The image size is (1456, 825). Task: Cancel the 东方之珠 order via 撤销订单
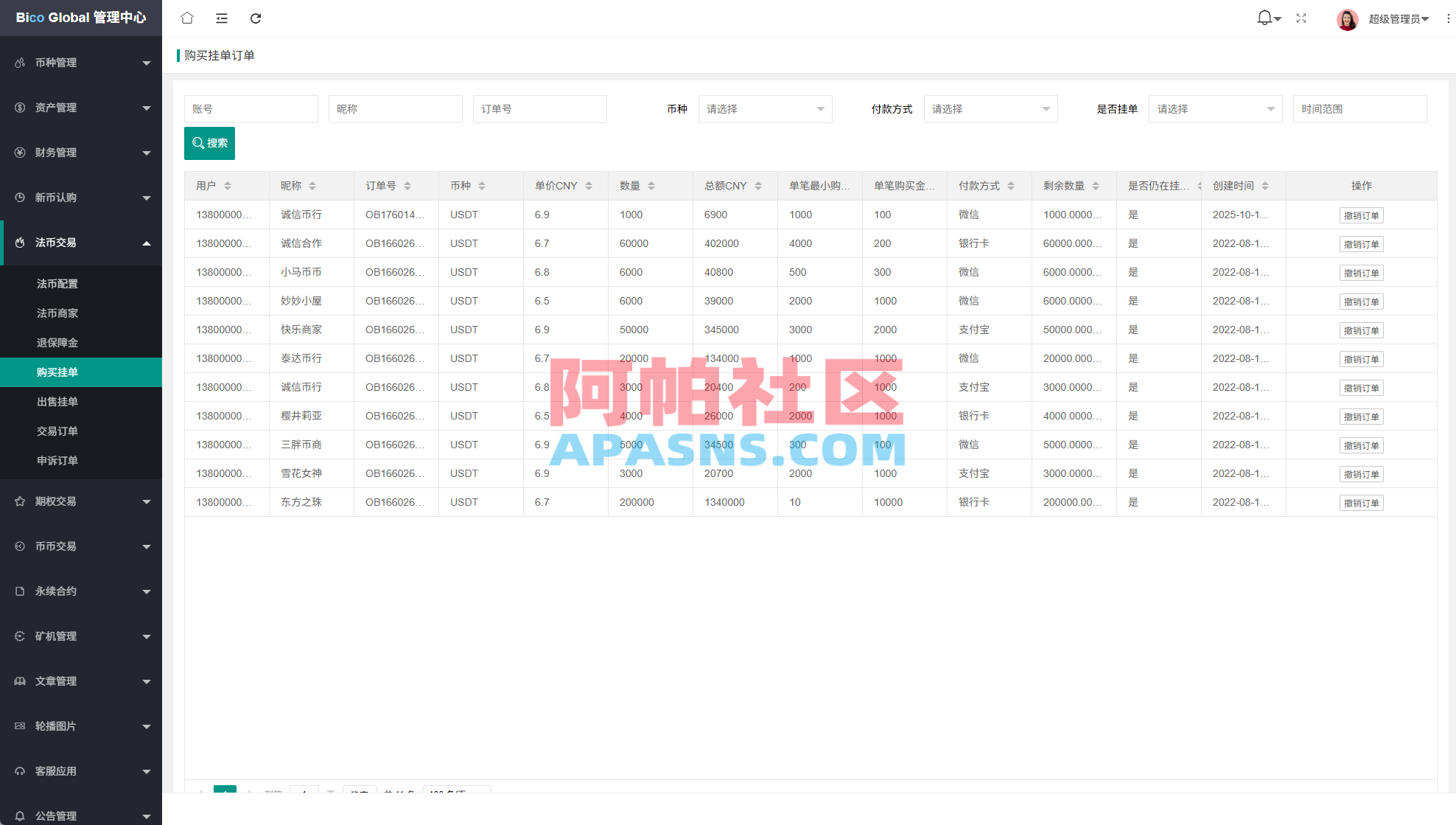(1361, 502)
